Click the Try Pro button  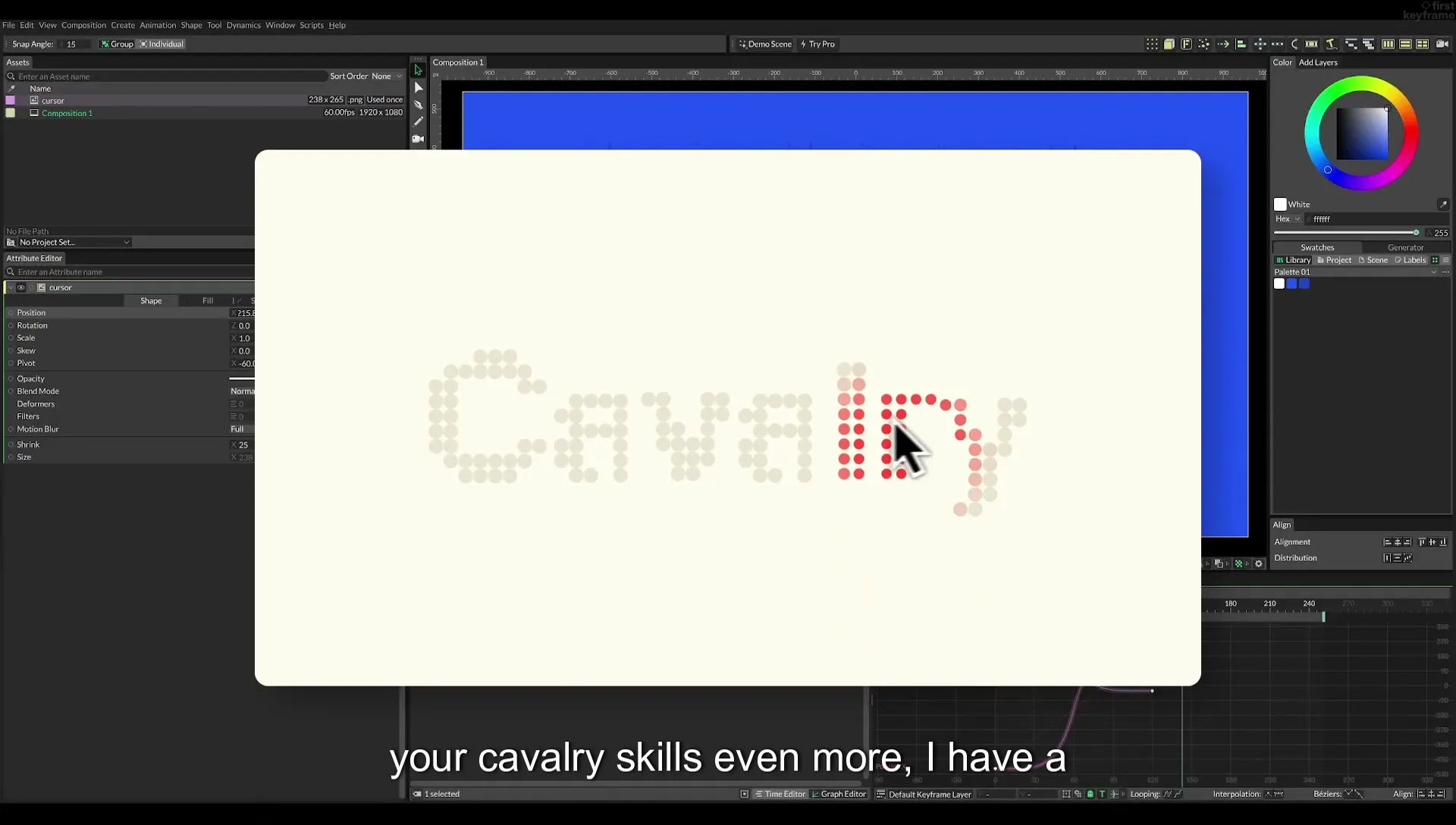pos(817,44)
